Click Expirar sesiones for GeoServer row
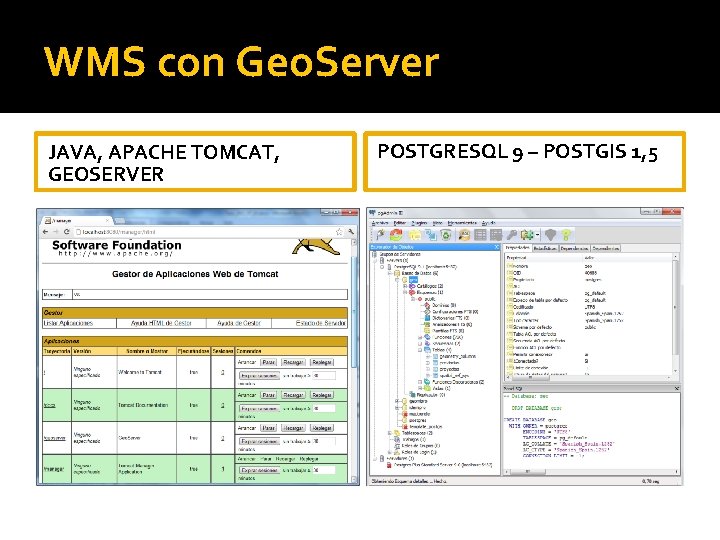This screenshot has width=720, height=540. [259, 441]
